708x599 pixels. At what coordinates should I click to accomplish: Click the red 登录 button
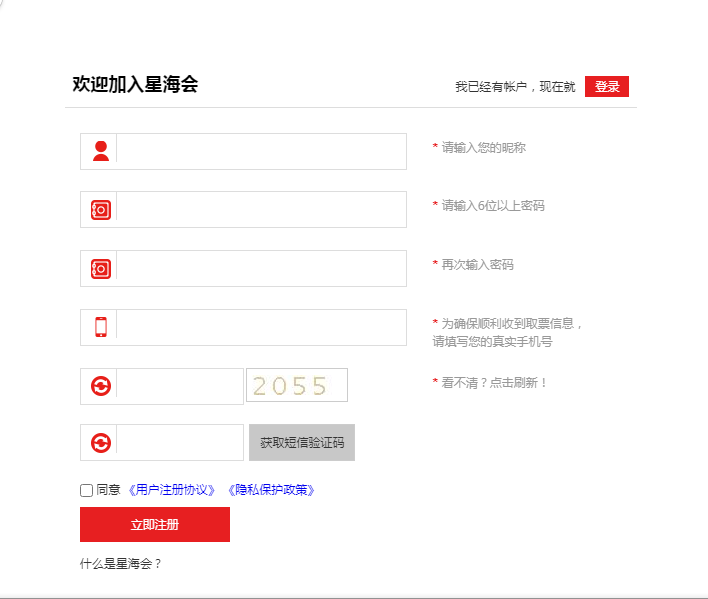click(607, 86)
